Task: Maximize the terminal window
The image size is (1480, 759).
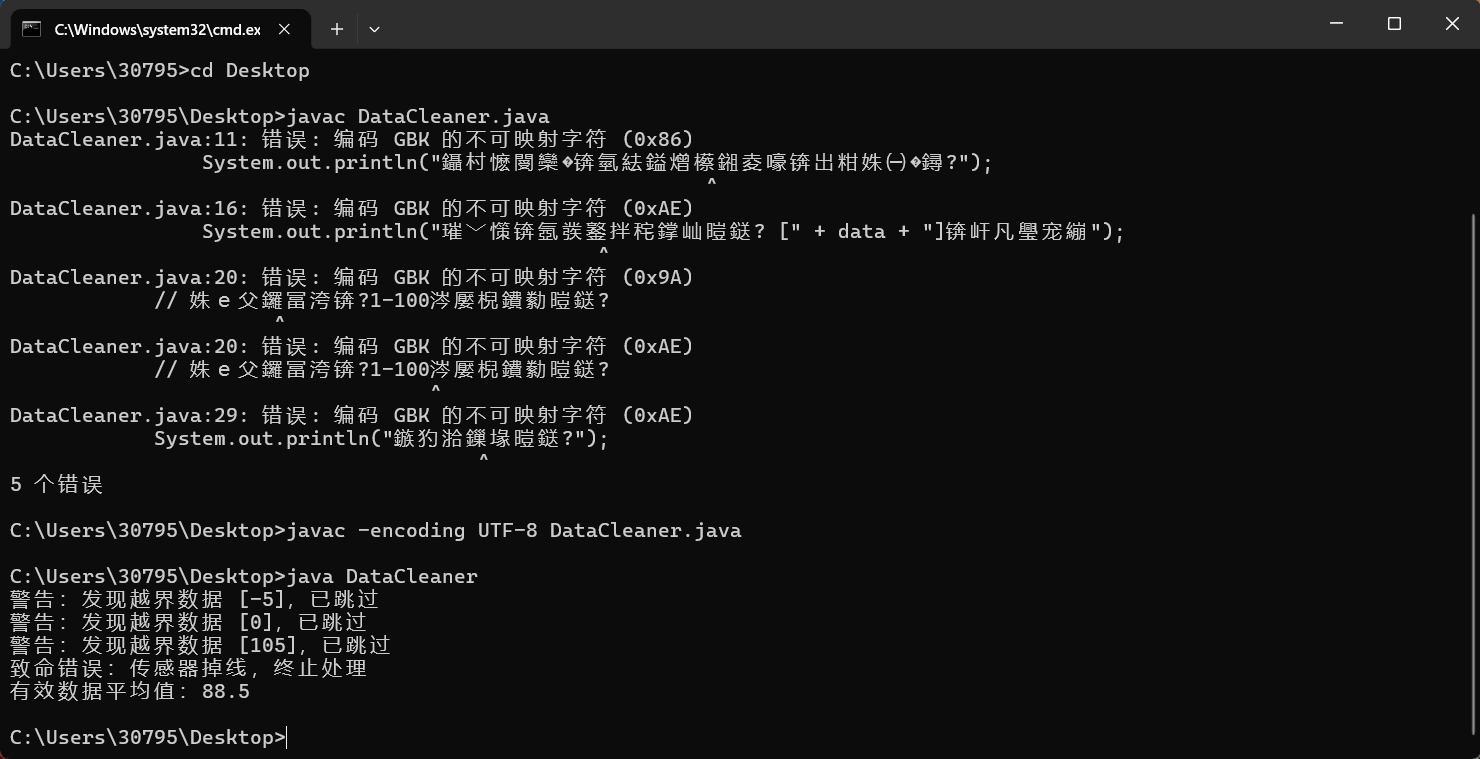Action: 1394,23
